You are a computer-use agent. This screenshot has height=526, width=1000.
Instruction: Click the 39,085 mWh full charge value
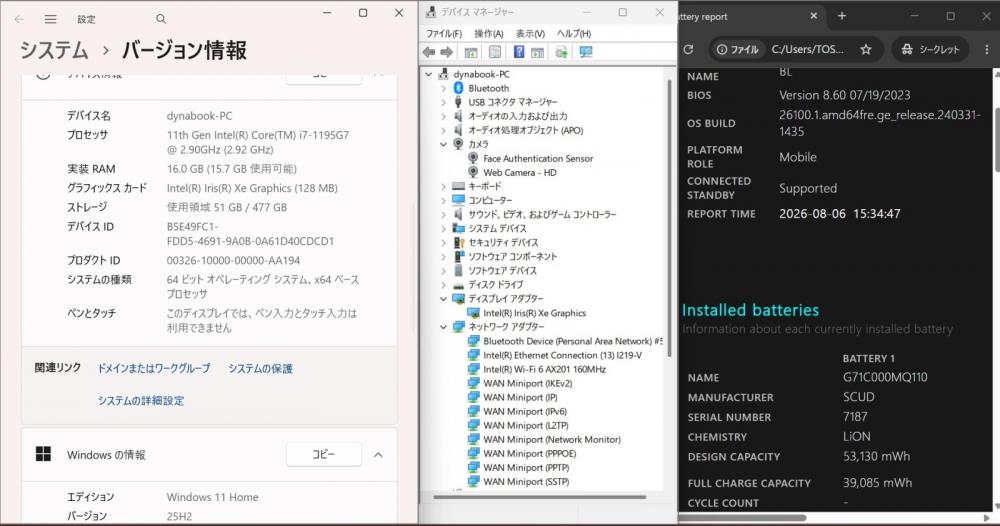point(878,483)
